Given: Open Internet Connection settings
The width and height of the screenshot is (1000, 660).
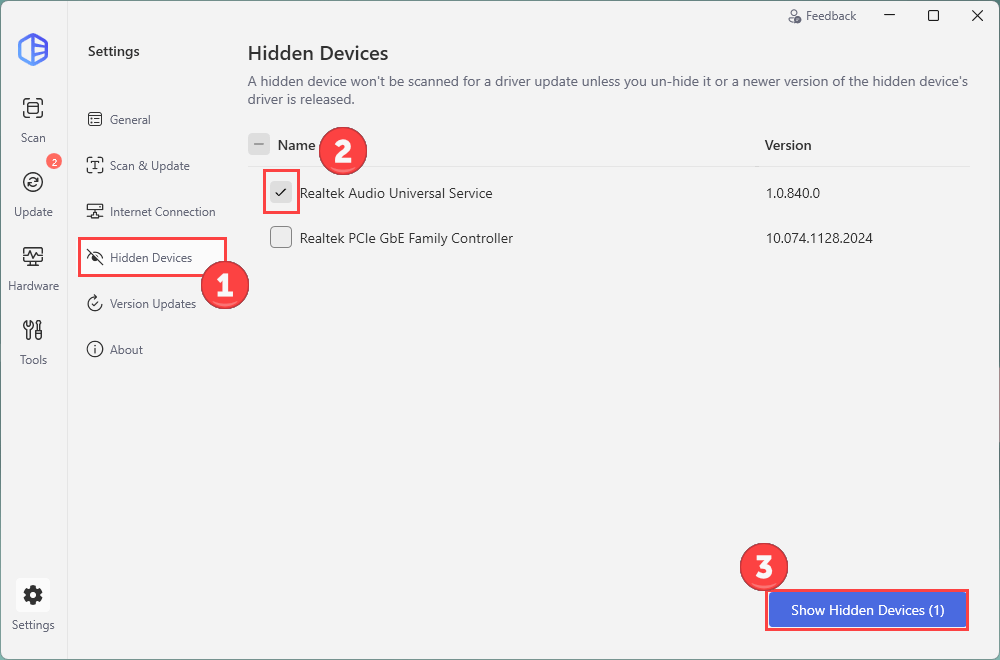Looking at the screenshot, I should (x=162, y=212).
